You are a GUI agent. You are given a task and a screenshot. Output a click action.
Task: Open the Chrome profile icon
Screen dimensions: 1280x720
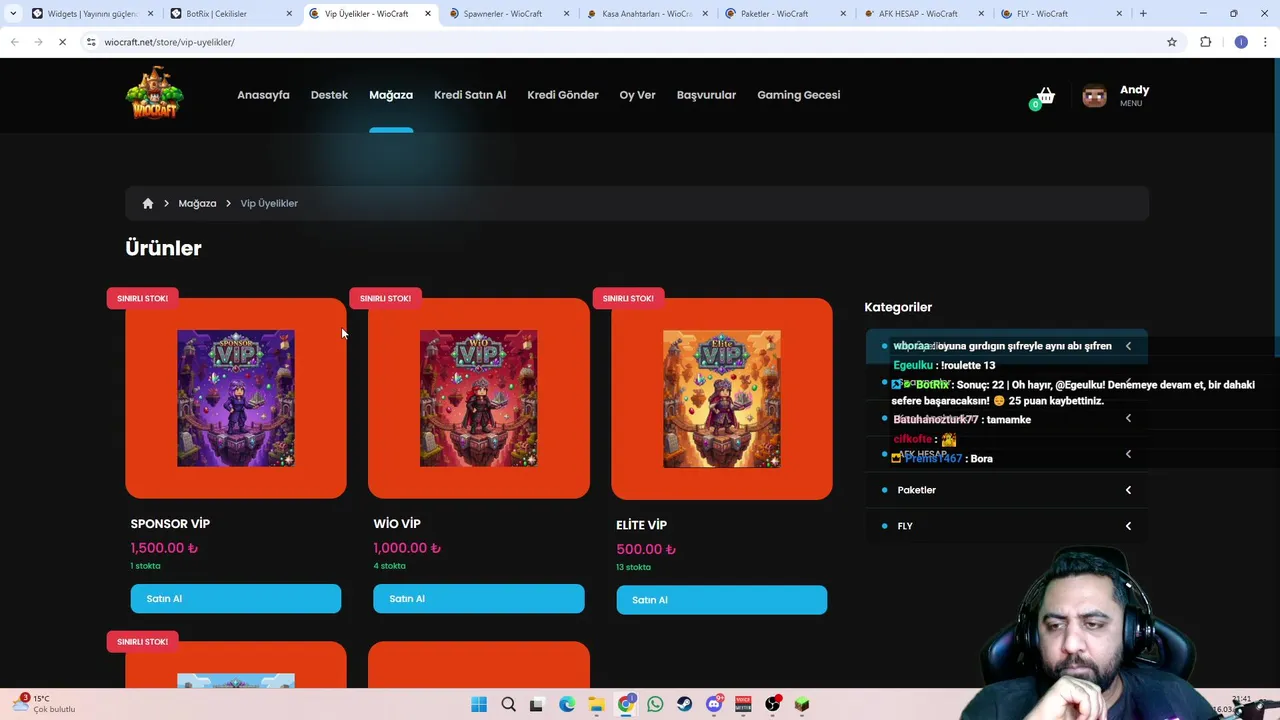pos(1241,42)
